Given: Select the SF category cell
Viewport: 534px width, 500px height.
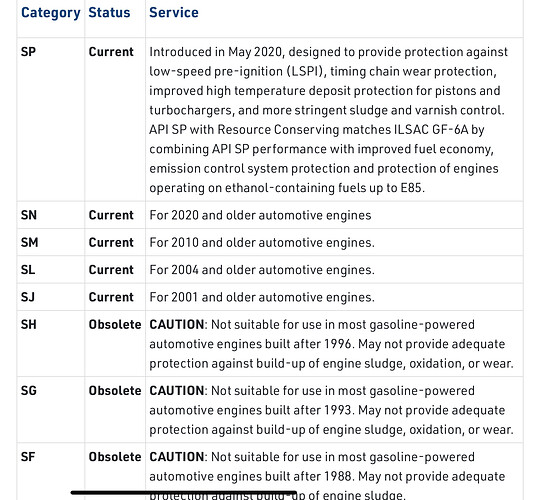Looking at the screenshot, I should (x=28, y=457).
